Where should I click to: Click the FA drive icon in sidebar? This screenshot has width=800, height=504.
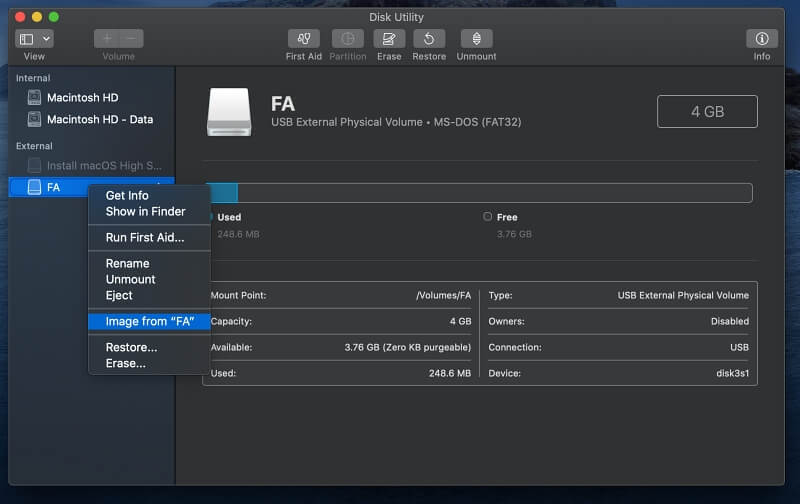tap(34, 187)
